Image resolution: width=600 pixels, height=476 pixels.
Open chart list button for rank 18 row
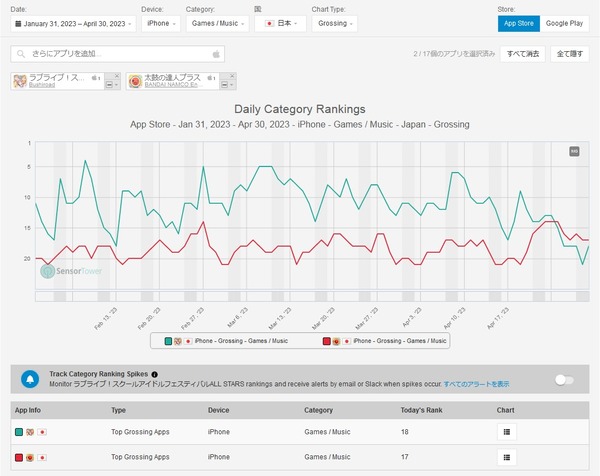click(507, 432)
